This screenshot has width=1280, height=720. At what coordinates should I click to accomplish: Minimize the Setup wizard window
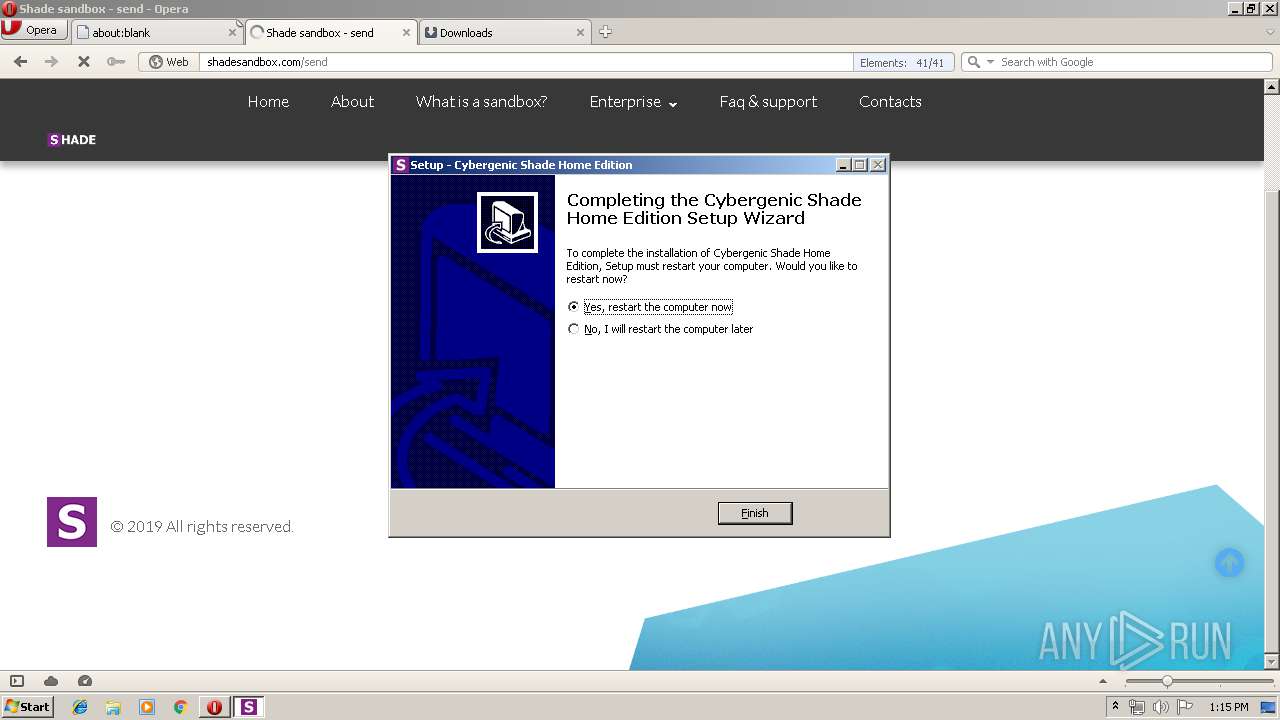pyautogui.click(x=843, y=165)
